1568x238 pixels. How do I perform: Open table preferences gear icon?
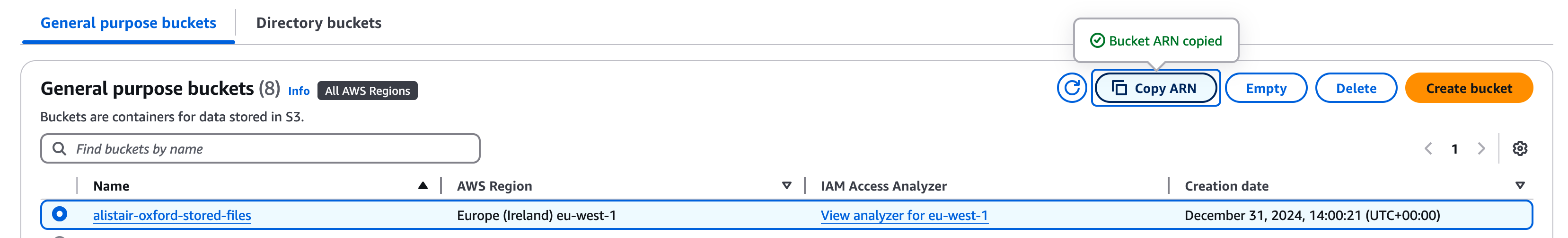(x=1519, y=148)
